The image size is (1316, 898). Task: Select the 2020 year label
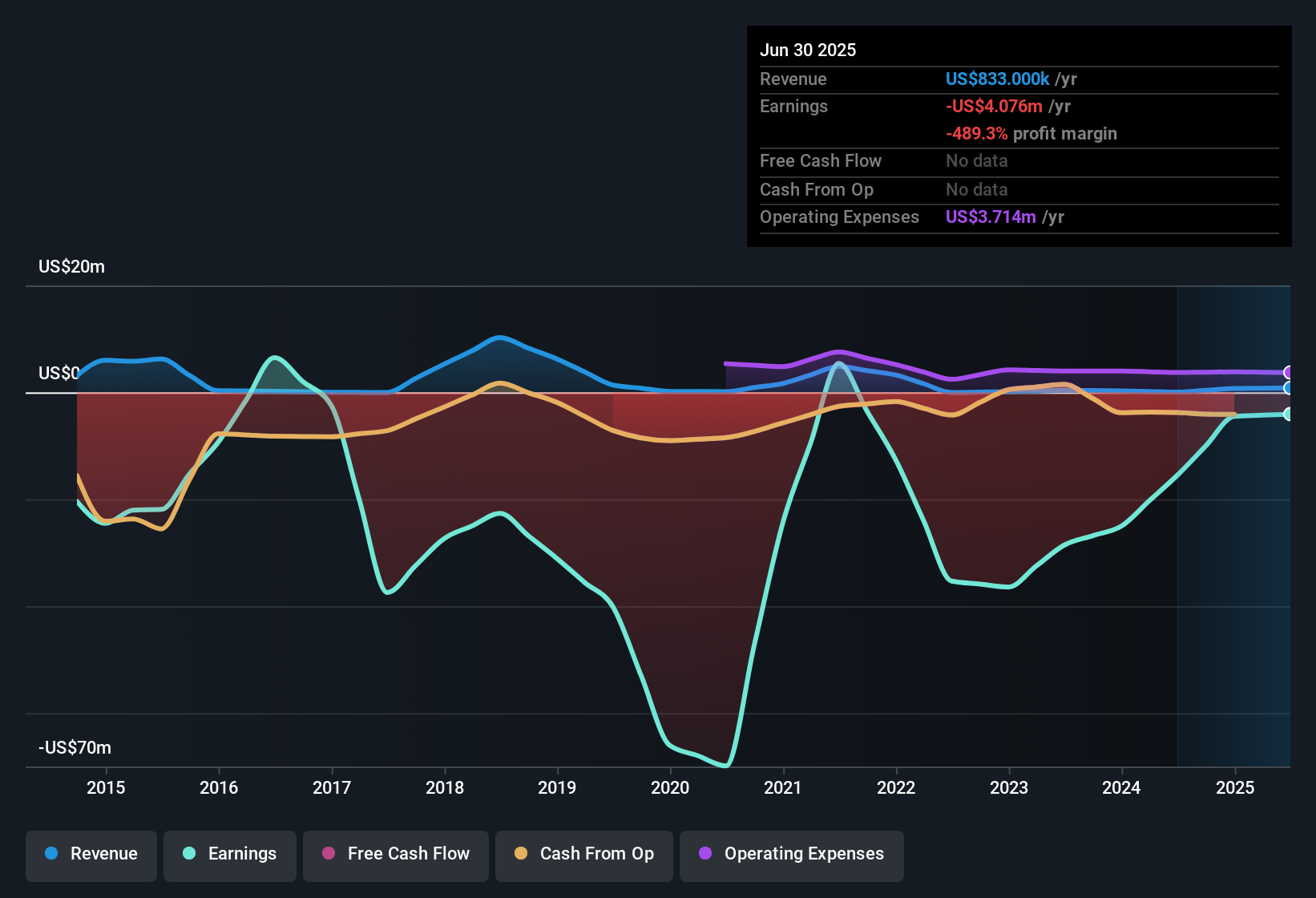pyautogui.click(x=671, y=788)
